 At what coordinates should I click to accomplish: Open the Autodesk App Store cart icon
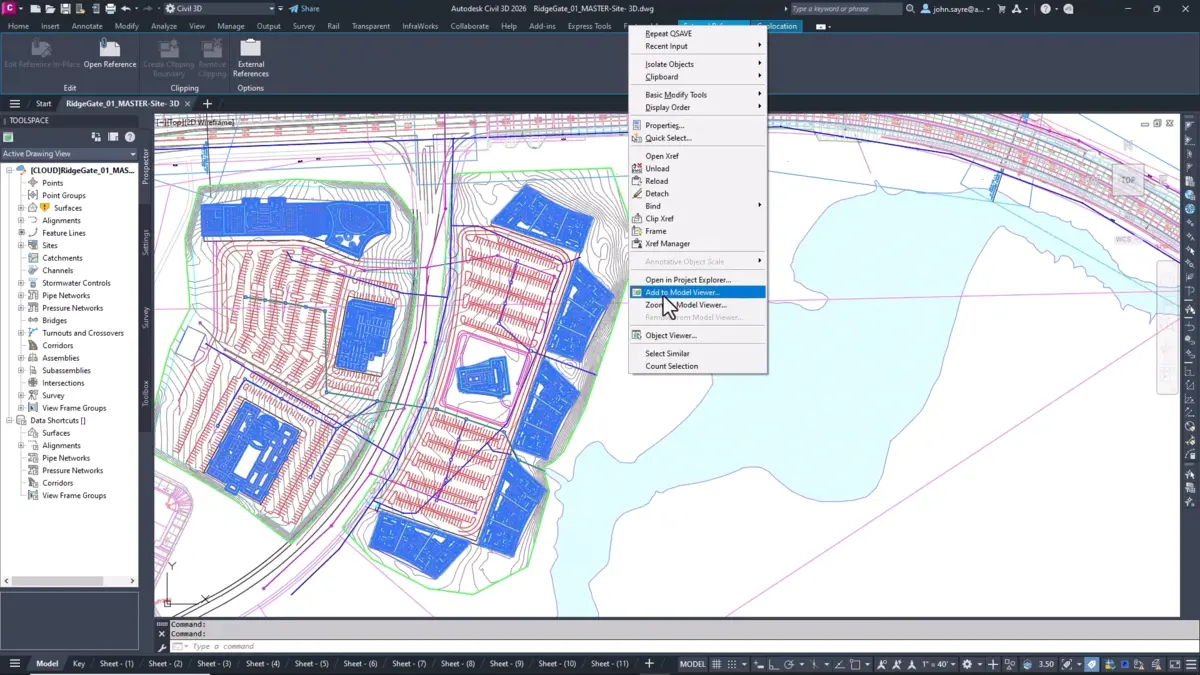[1002, 8]
